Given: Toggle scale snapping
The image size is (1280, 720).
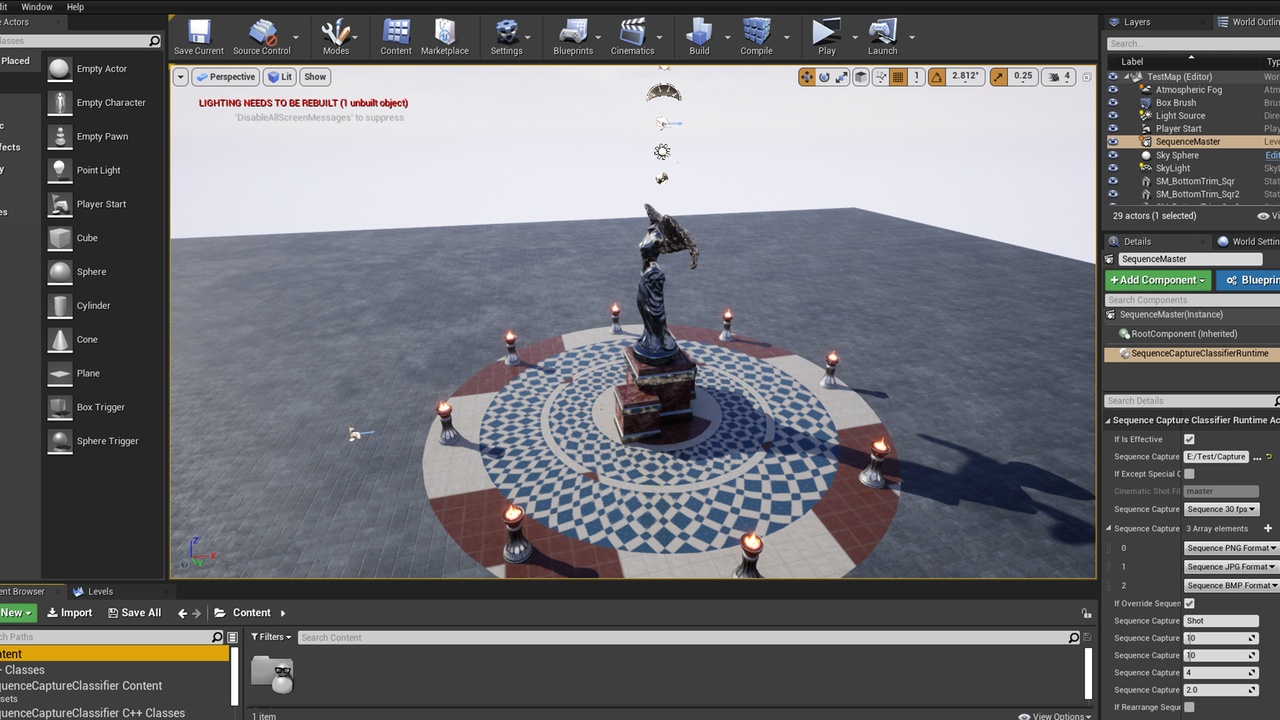Looking at the screenshot, I should pos(999,77).
